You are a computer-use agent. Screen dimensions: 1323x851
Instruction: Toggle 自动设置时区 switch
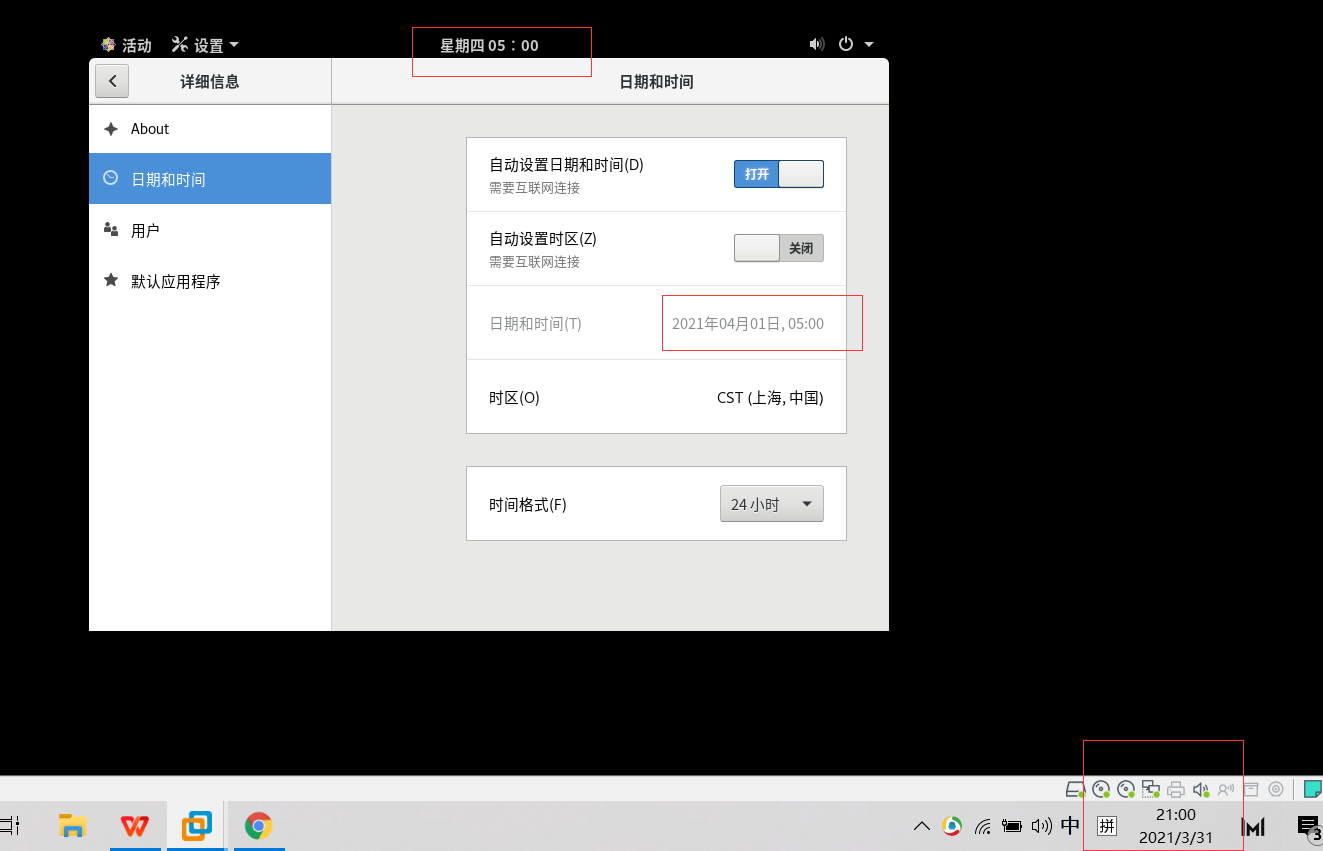(779, 248)
